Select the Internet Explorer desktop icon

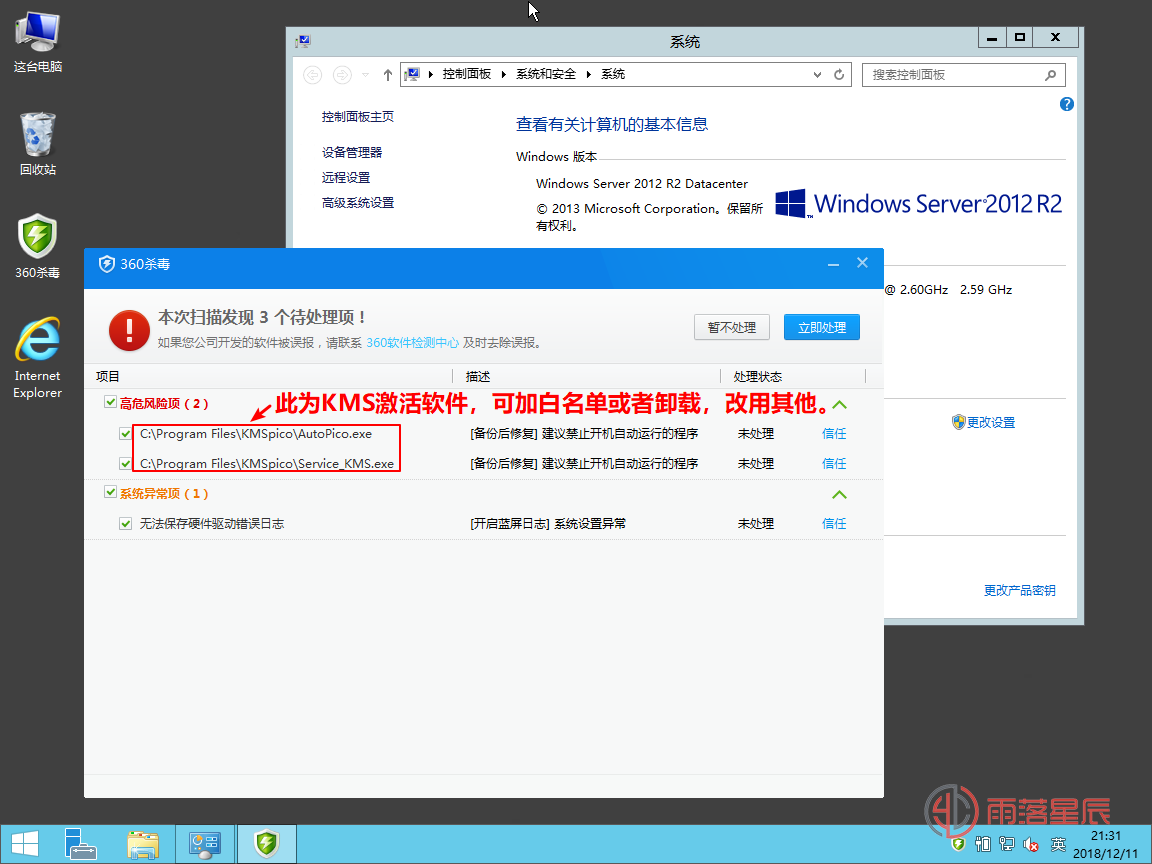tap(37, 358)
